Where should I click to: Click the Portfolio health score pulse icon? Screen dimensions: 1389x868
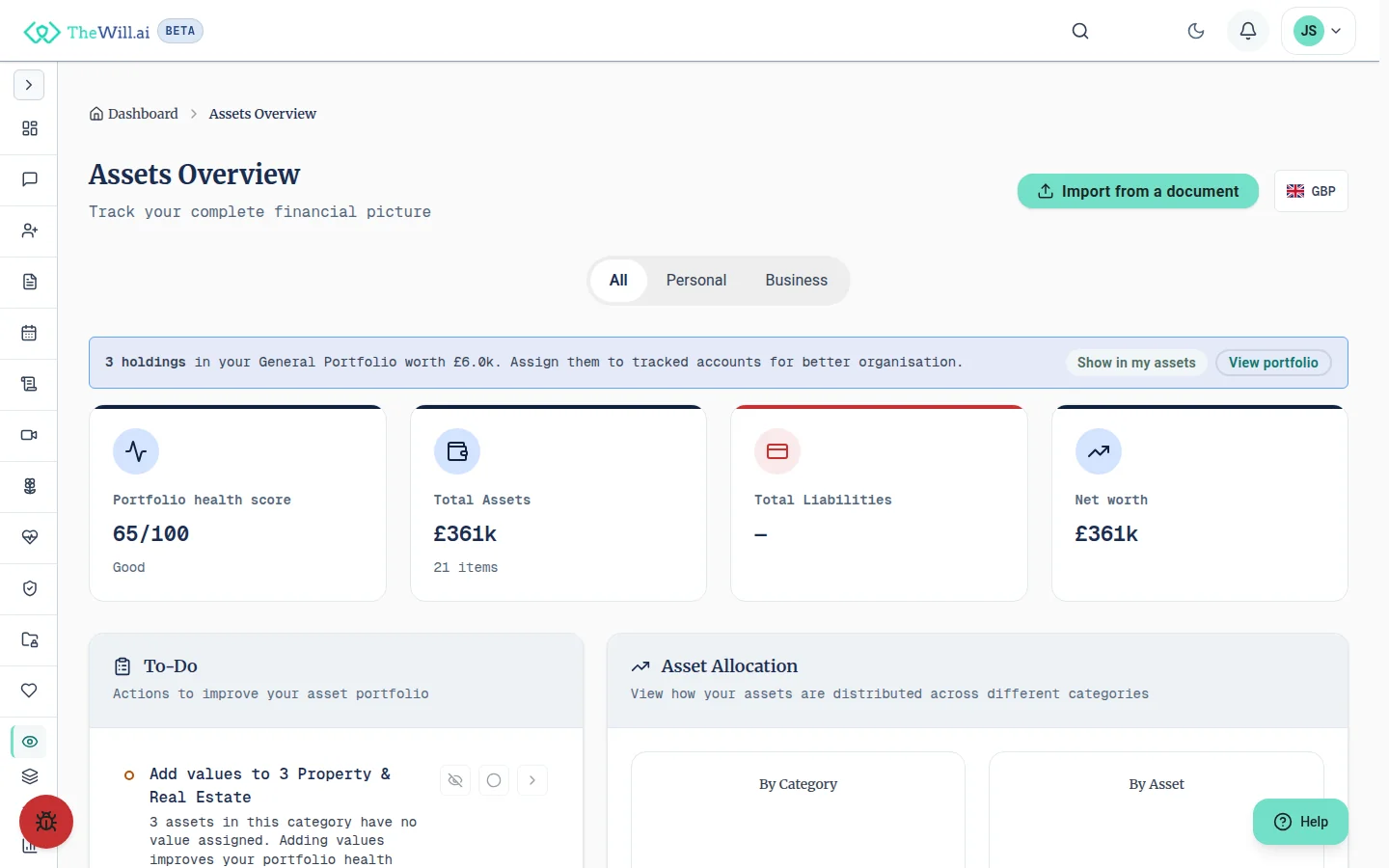[136, 451]
